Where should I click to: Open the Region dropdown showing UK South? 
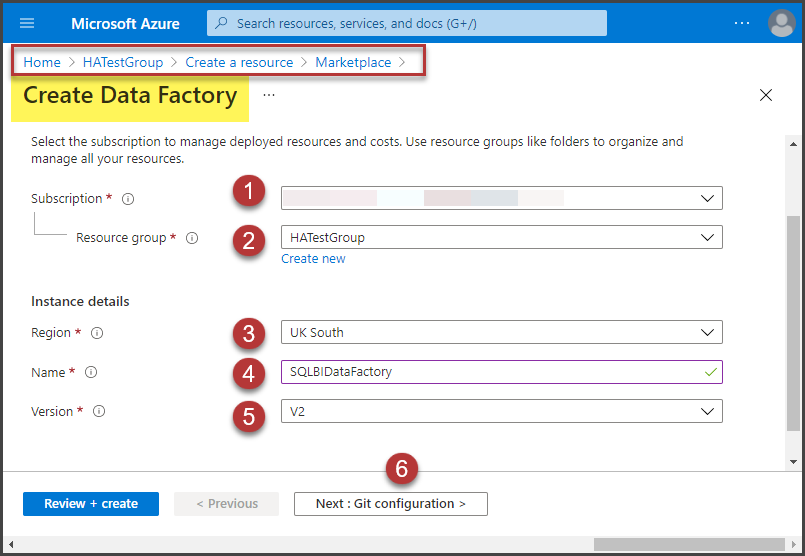(x=502, y=332)
